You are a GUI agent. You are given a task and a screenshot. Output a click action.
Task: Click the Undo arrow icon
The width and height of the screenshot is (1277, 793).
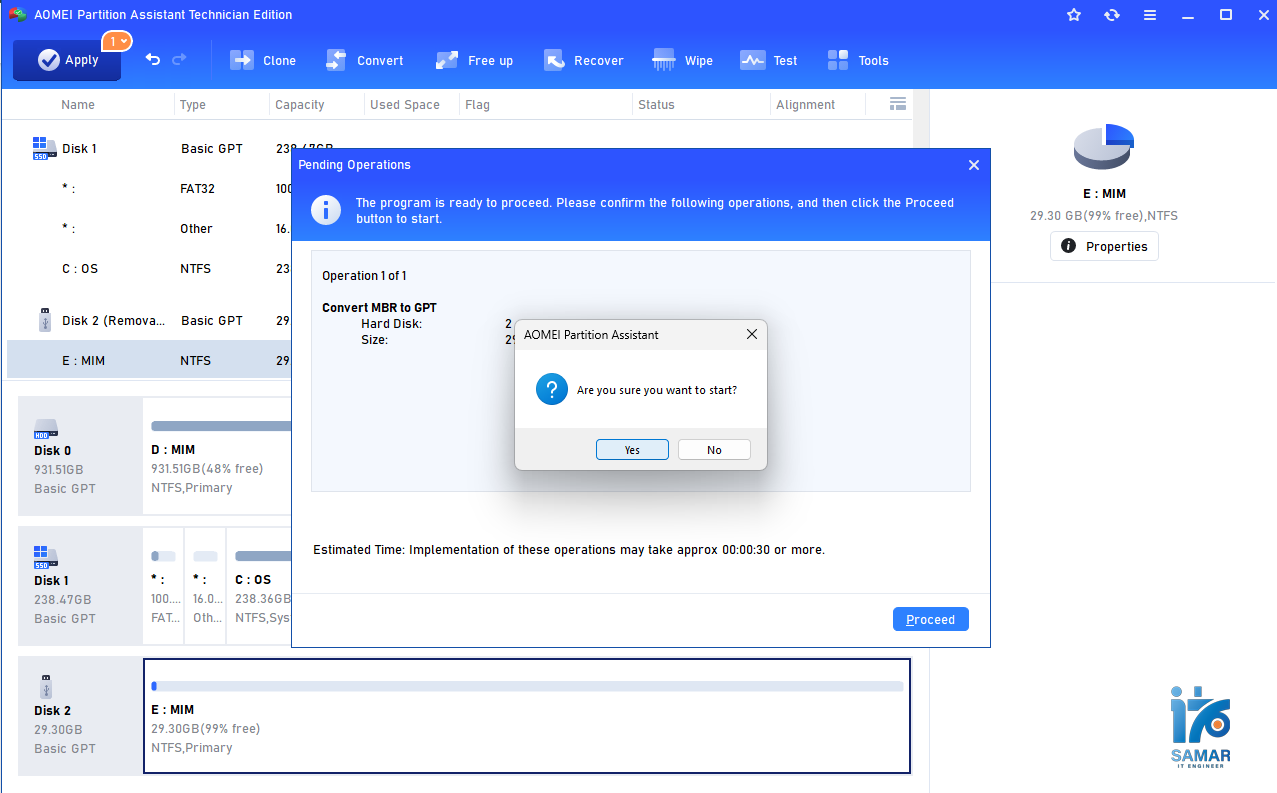click(x=153, y=60)
